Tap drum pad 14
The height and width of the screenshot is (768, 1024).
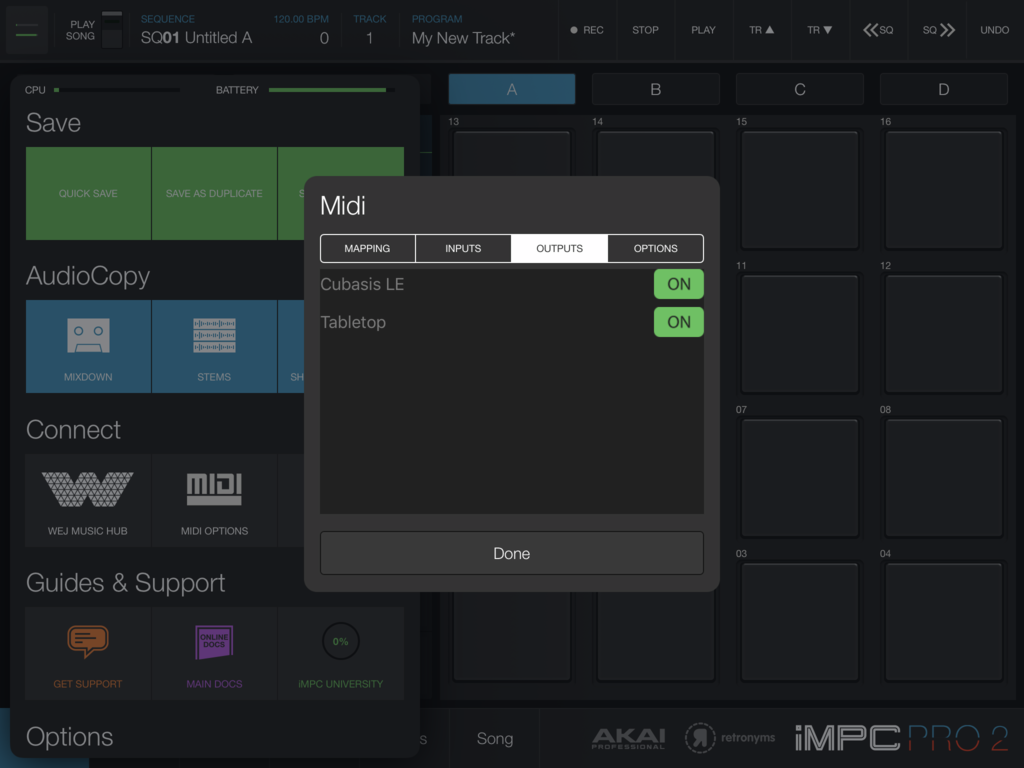point(656,153)
